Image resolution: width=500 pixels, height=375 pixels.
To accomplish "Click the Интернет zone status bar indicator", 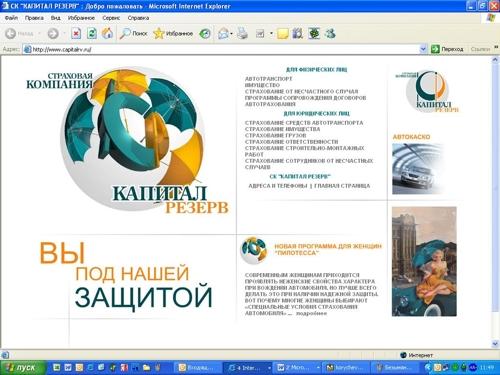I will click(x=416, y=355).
